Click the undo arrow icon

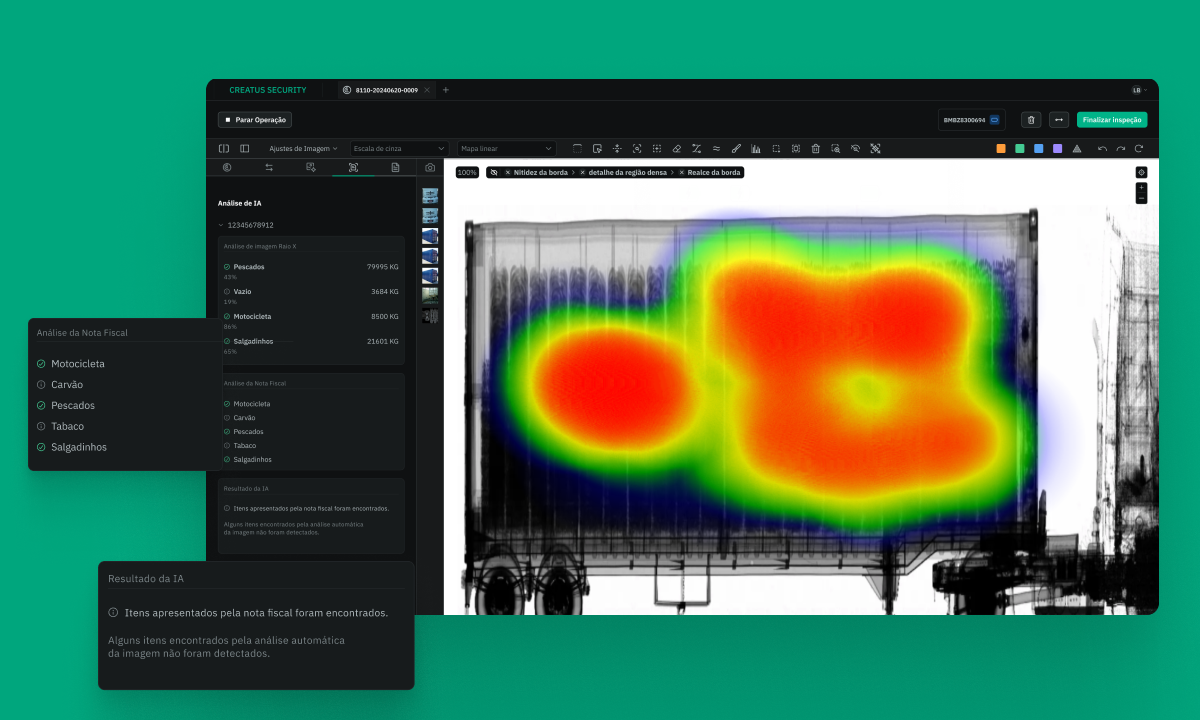tap(1102, 149)
